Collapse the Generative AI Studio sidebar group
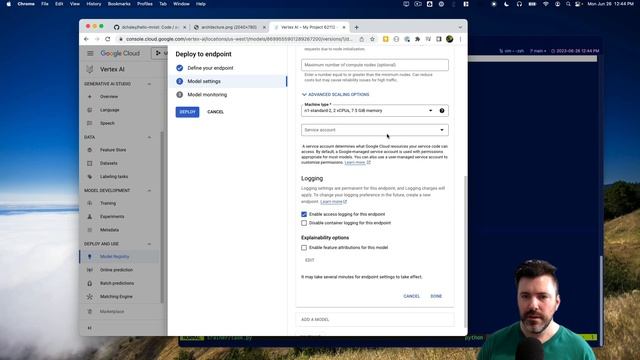 click(149, 84)
